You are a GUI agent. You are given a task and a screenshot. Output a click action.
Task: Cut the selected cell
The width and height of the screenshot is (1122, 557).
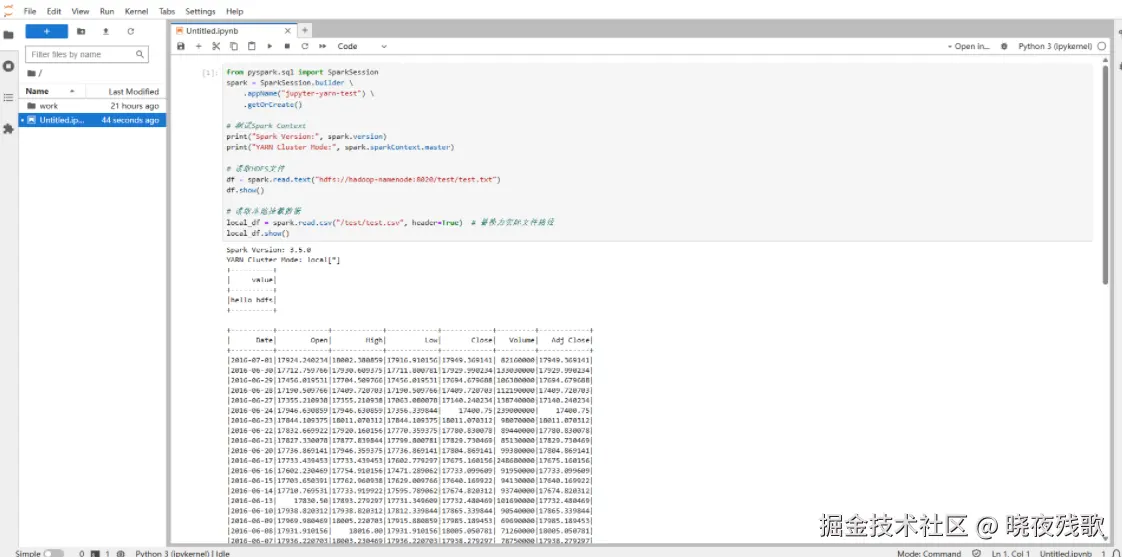216,46
